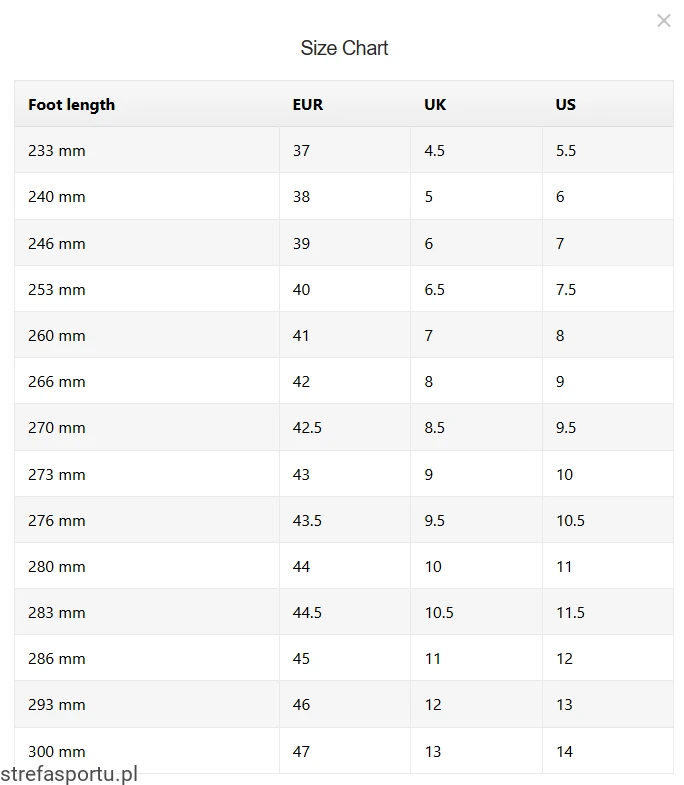Select EUR size 42.5 cell
This screenshot has width=684, height=785.
[307, 428]
